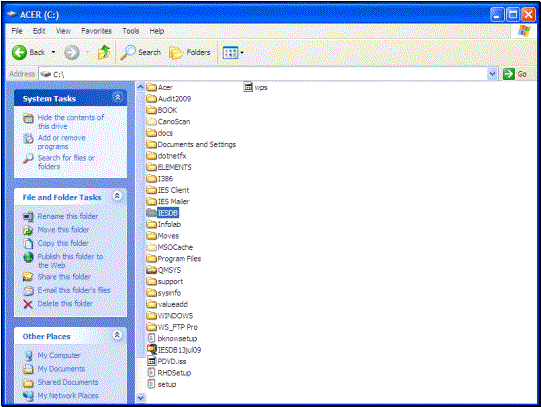The image size is (541, 407).
Task: Click Search for files or folders link
Action: [x=66, y=162]
